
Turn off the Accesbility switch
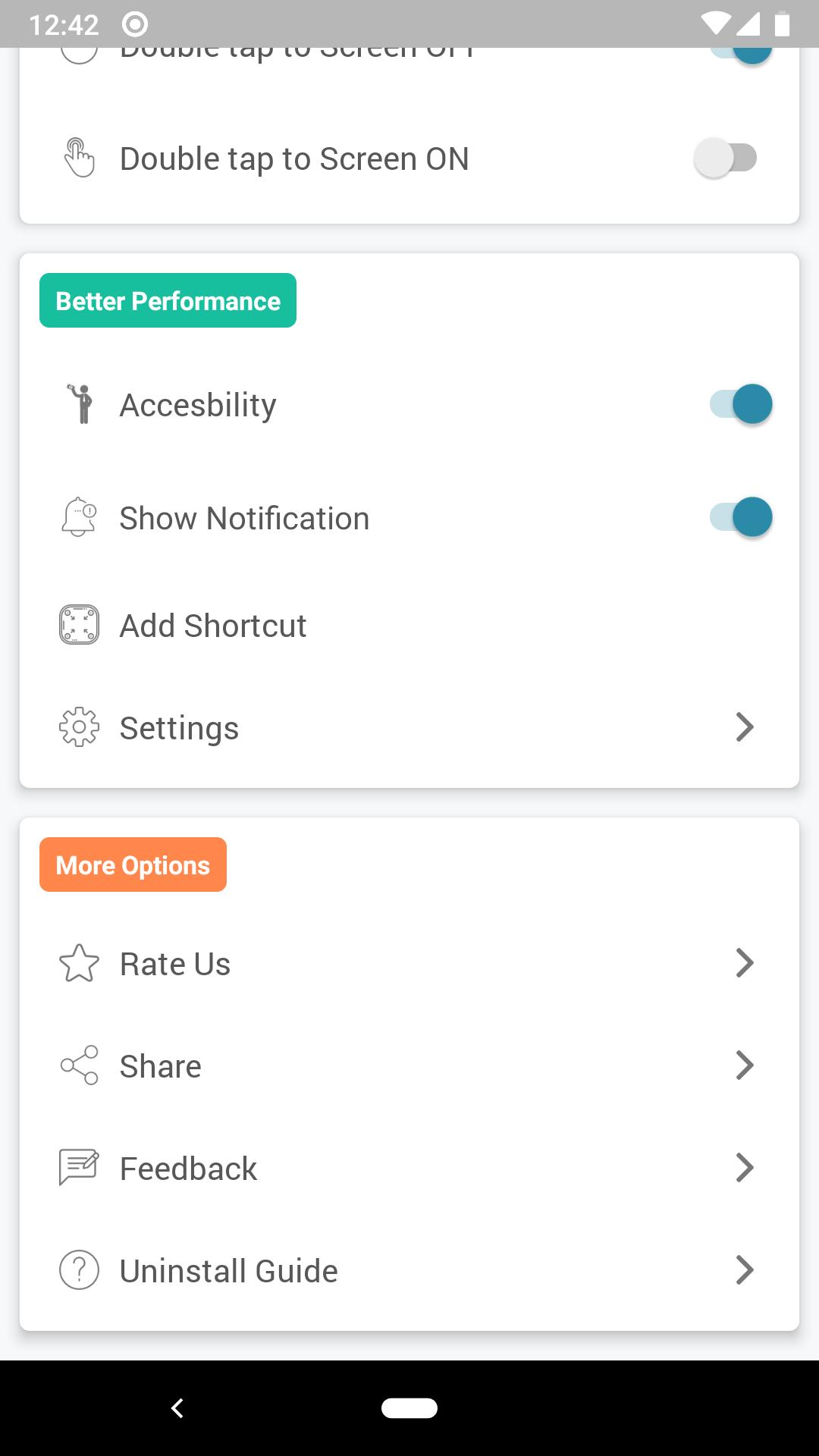click(741, 403)
